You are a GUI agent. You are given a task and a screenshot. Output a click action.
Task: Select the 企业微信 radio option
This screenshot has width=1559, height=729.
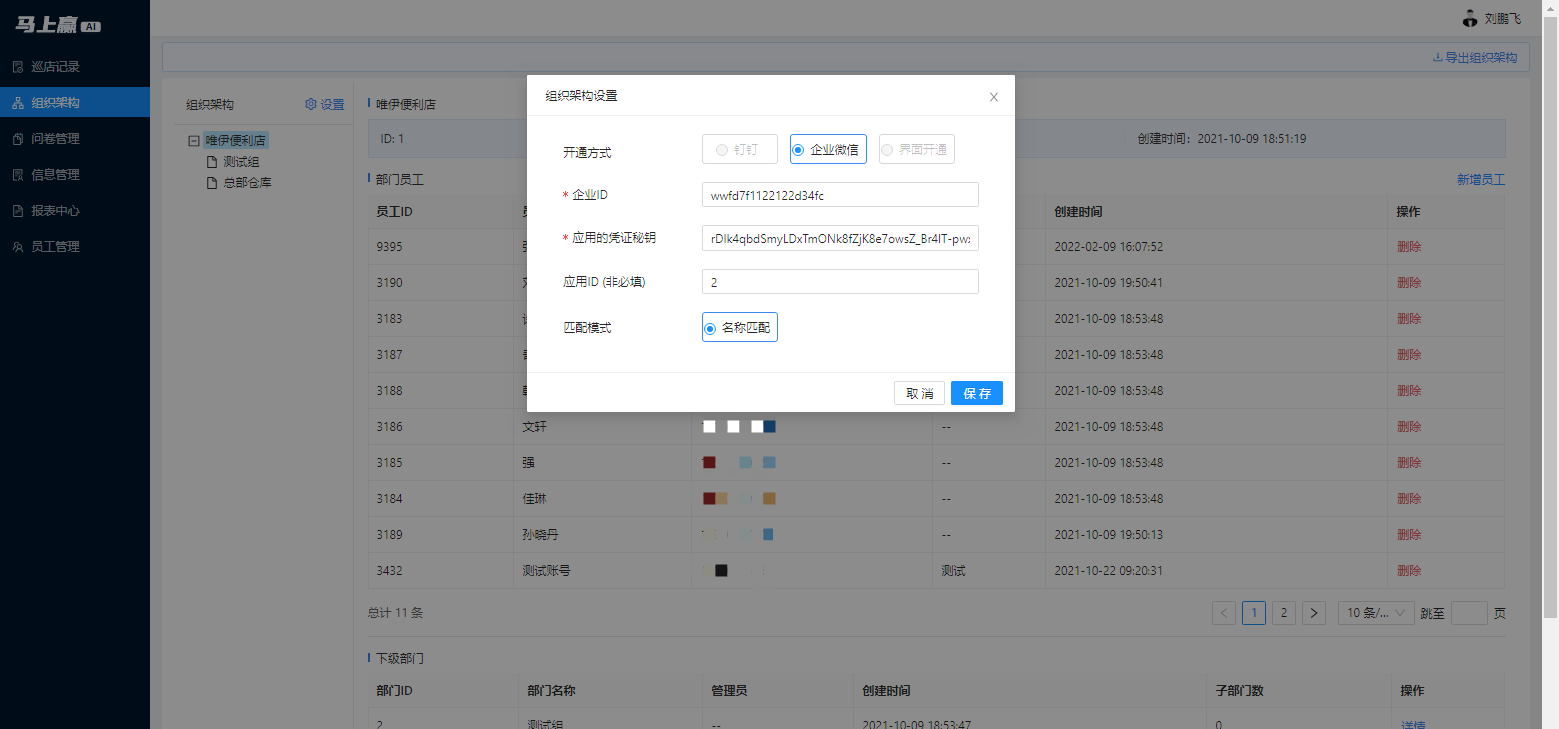(x=828, y=149)
